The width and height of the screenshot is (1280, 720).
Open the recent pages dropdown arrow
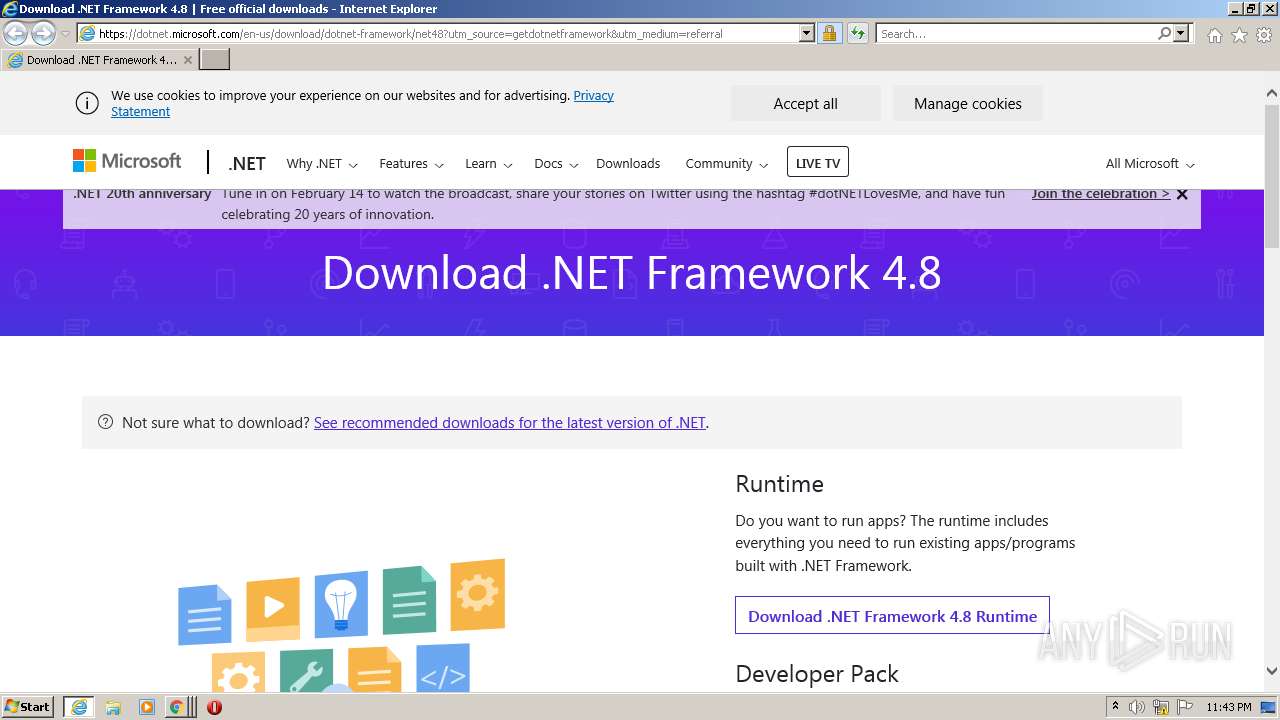65,34
